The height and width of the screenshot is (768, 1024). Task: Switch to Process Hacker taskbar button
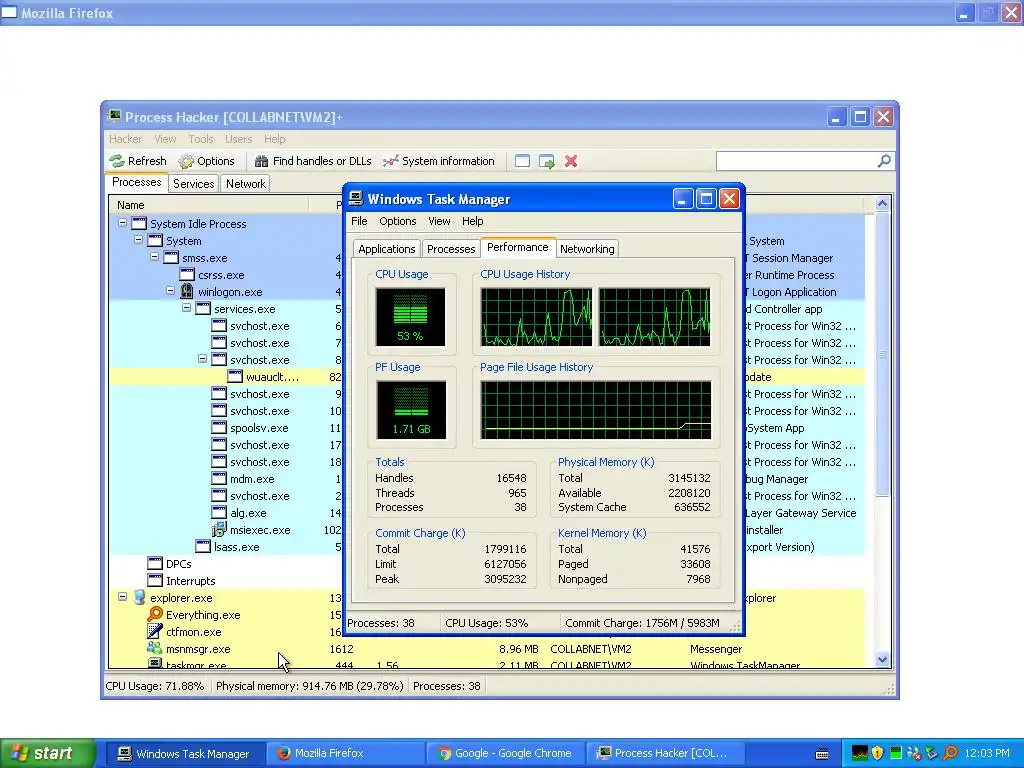[664, 754]
